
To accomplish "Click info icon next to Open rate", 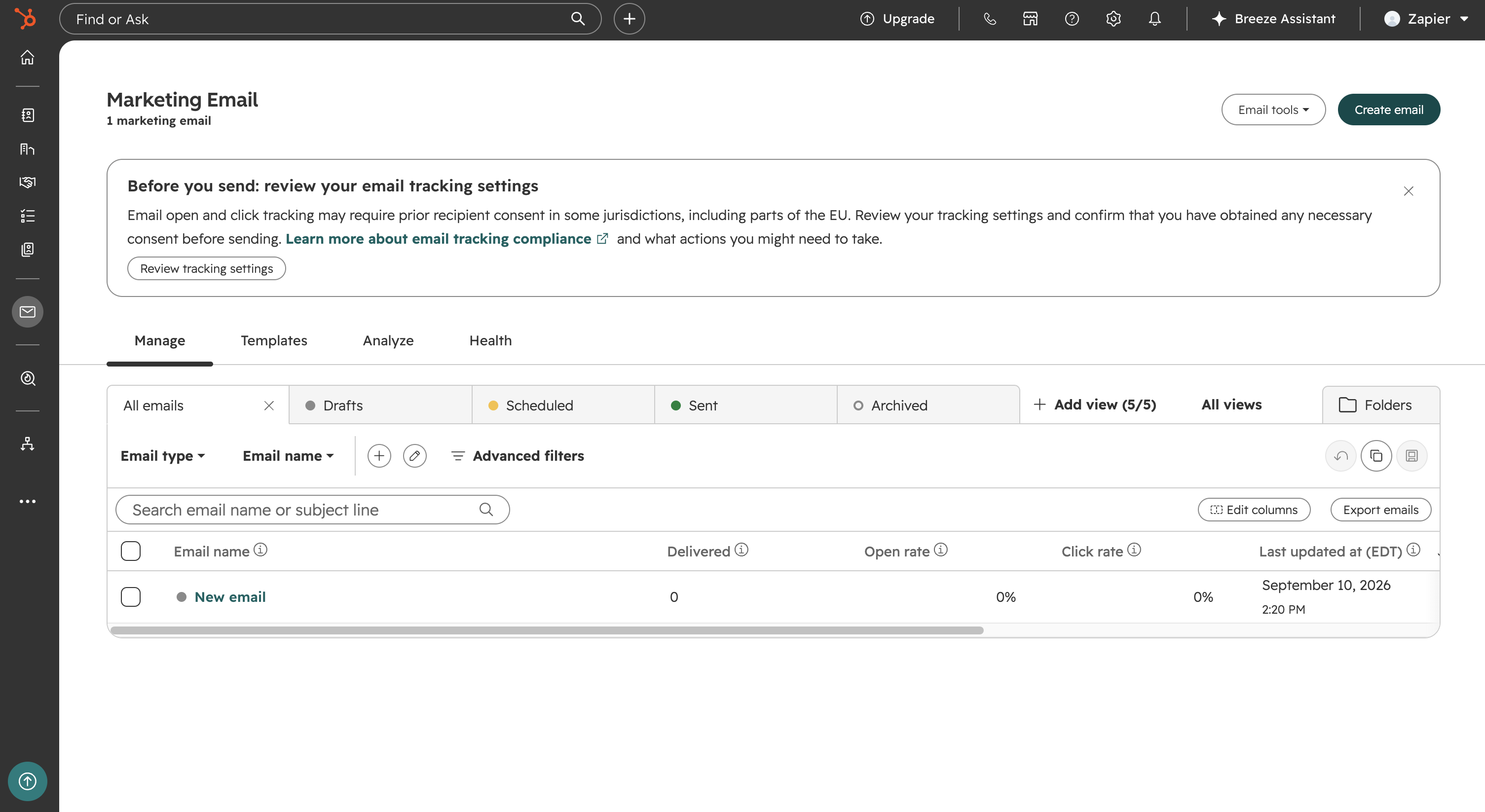I will (x=941, y=550).
